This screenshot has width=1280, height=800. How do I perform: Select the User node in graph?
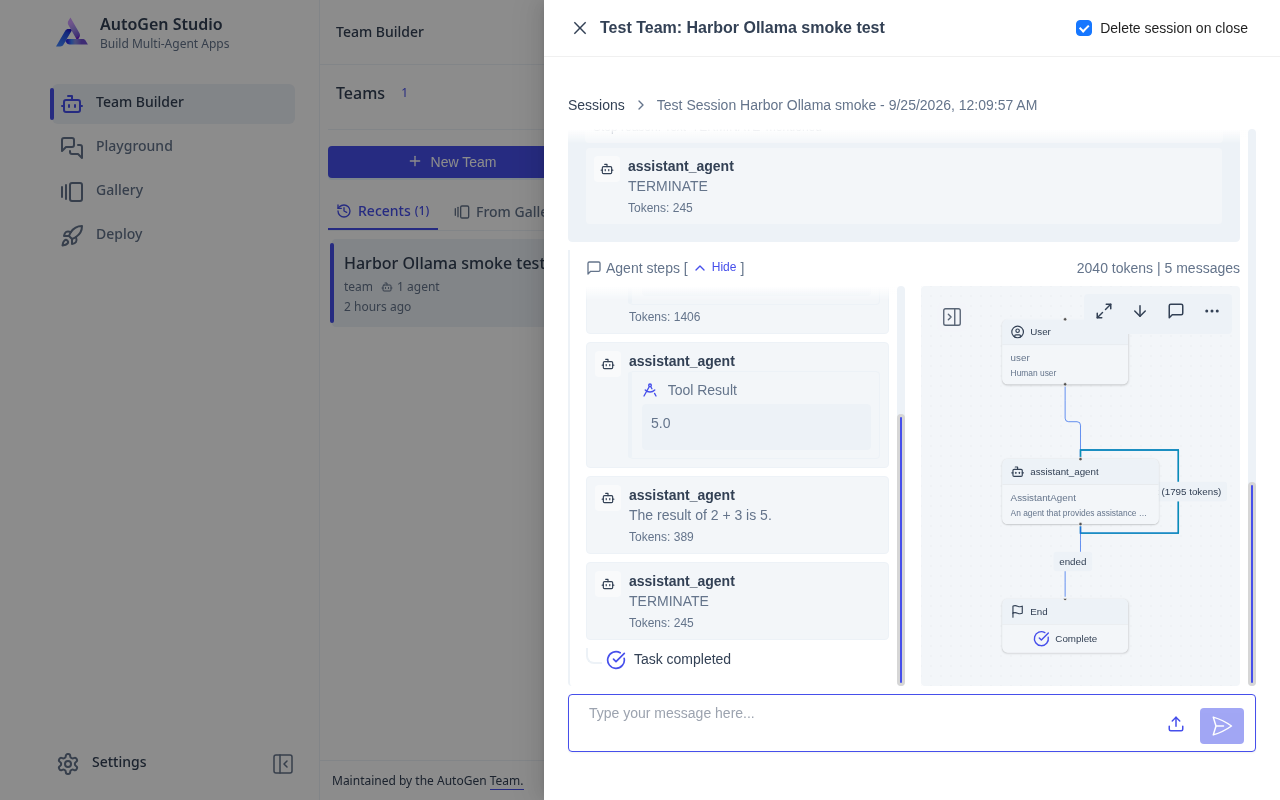pyautogui.click(x=1065, y=352)
